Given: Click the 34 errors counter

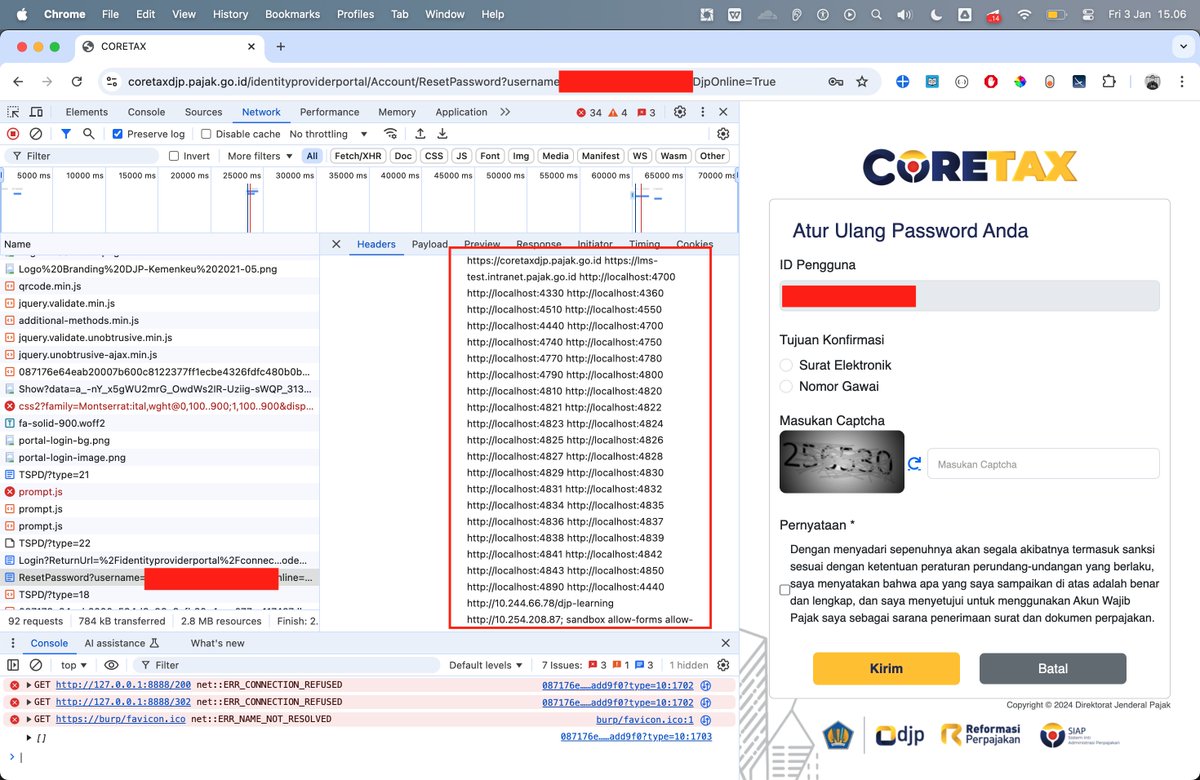Looking at the screenshot, I should click(589, 112).
